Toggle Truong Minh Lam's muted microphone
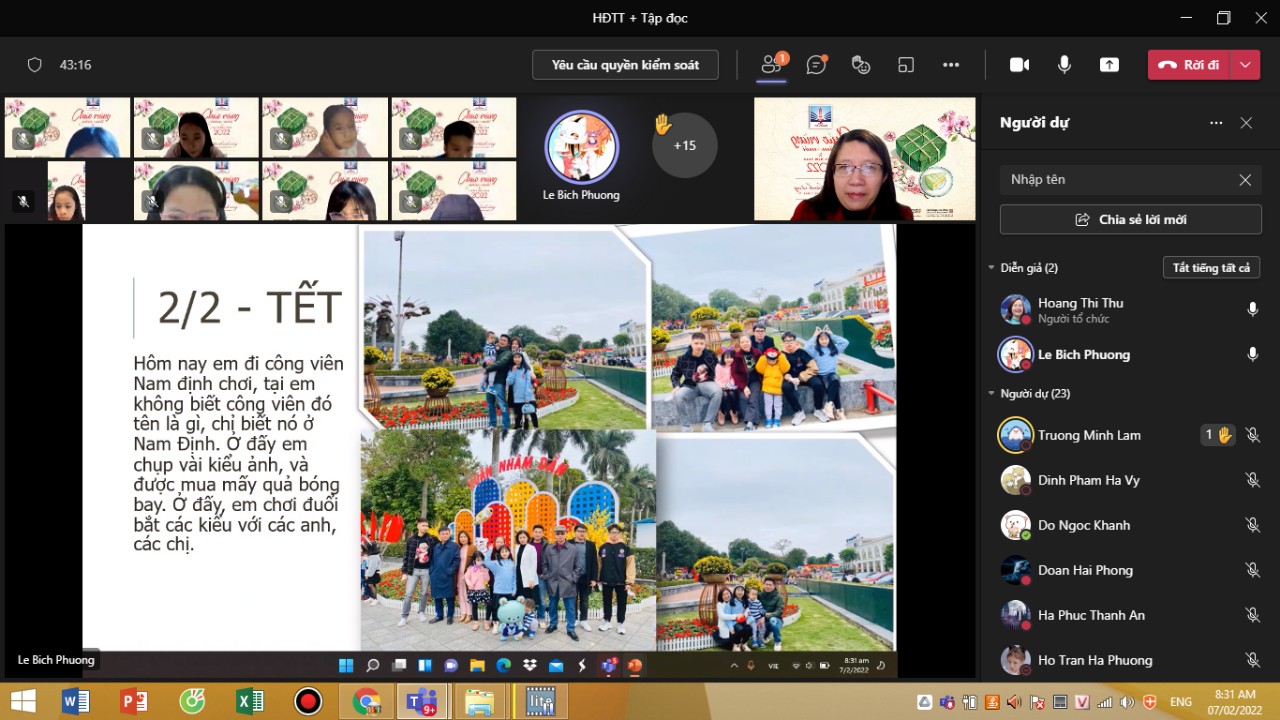Viewport: 1280px width, 720px height. [1252, 435]
